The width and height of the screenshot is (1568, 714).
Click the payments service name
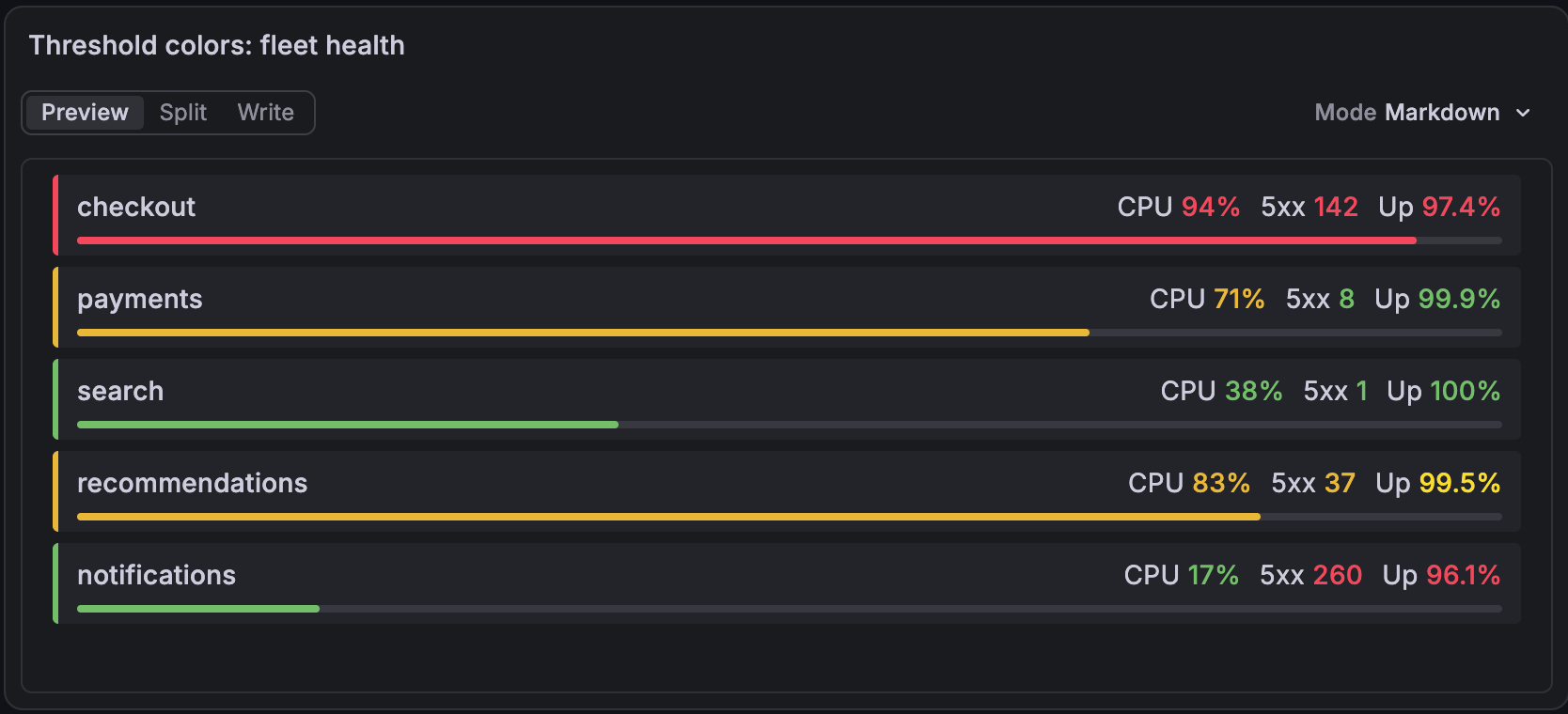(140, 299)
